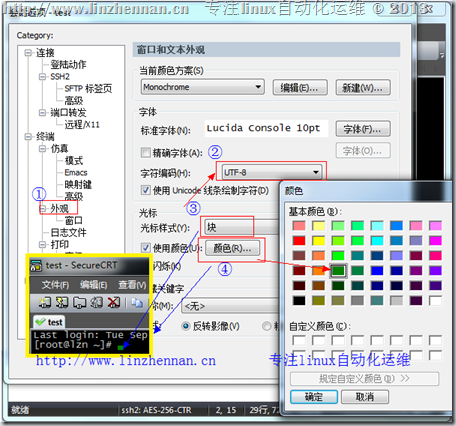Collapse the 仿真 tree node
The height and width of the screenshot is (426, 456).
42,148
